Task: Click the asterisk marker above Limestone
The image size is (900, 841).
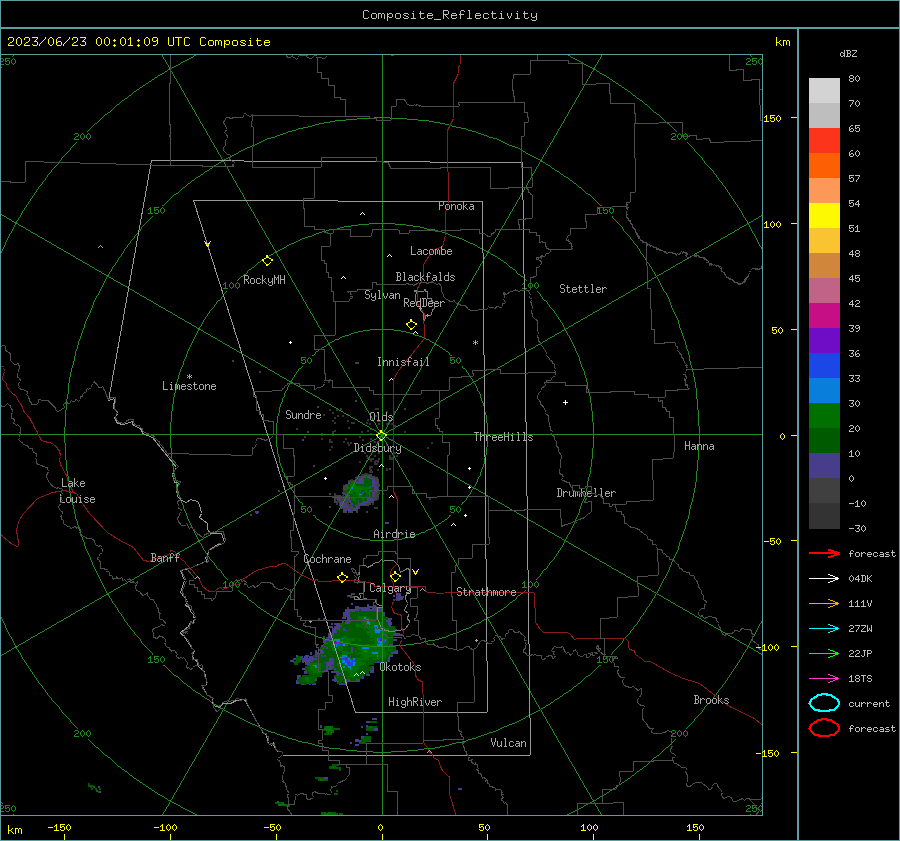Action: tap(189, 377)
